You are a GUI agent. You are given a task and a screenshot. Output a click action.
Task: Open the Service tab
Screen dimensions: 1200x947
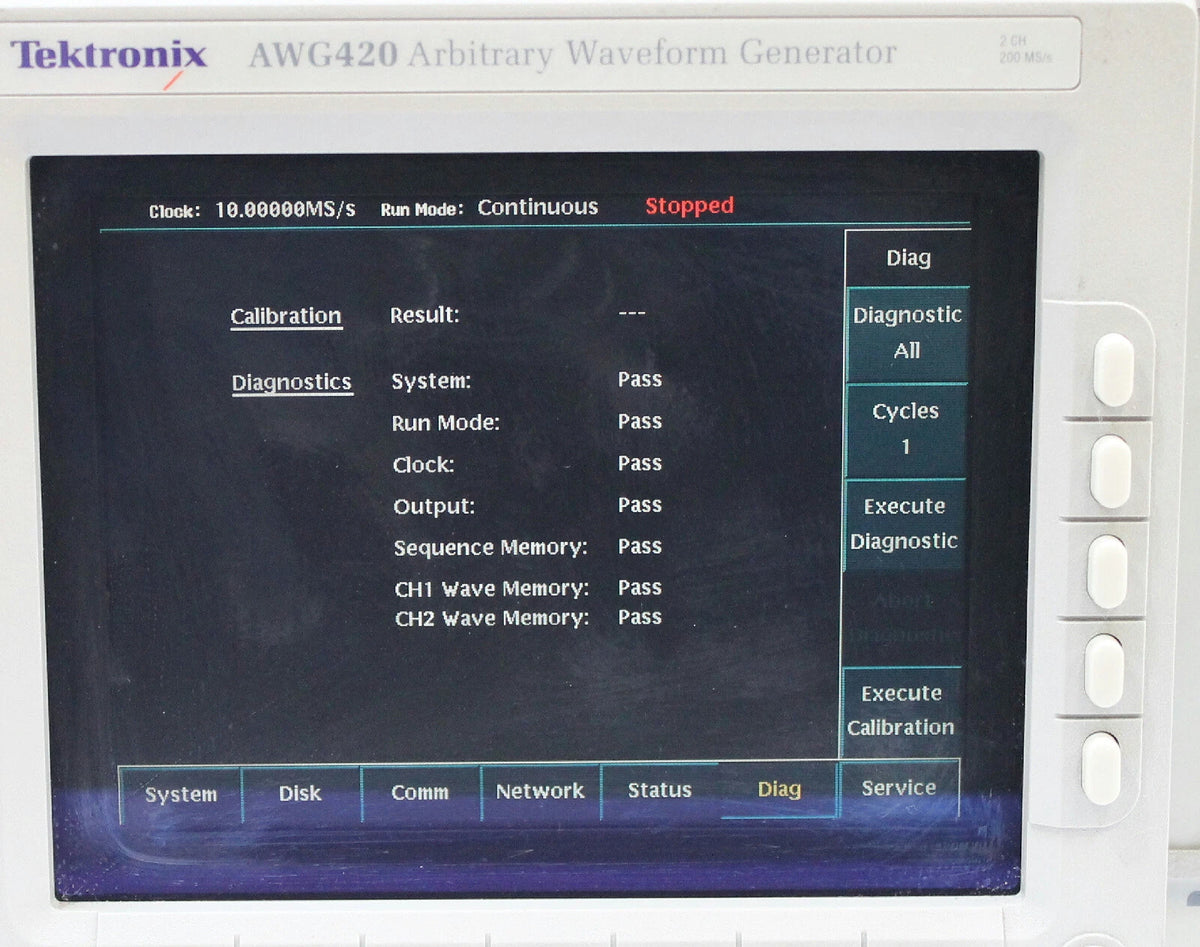click(x=899, y=788)
